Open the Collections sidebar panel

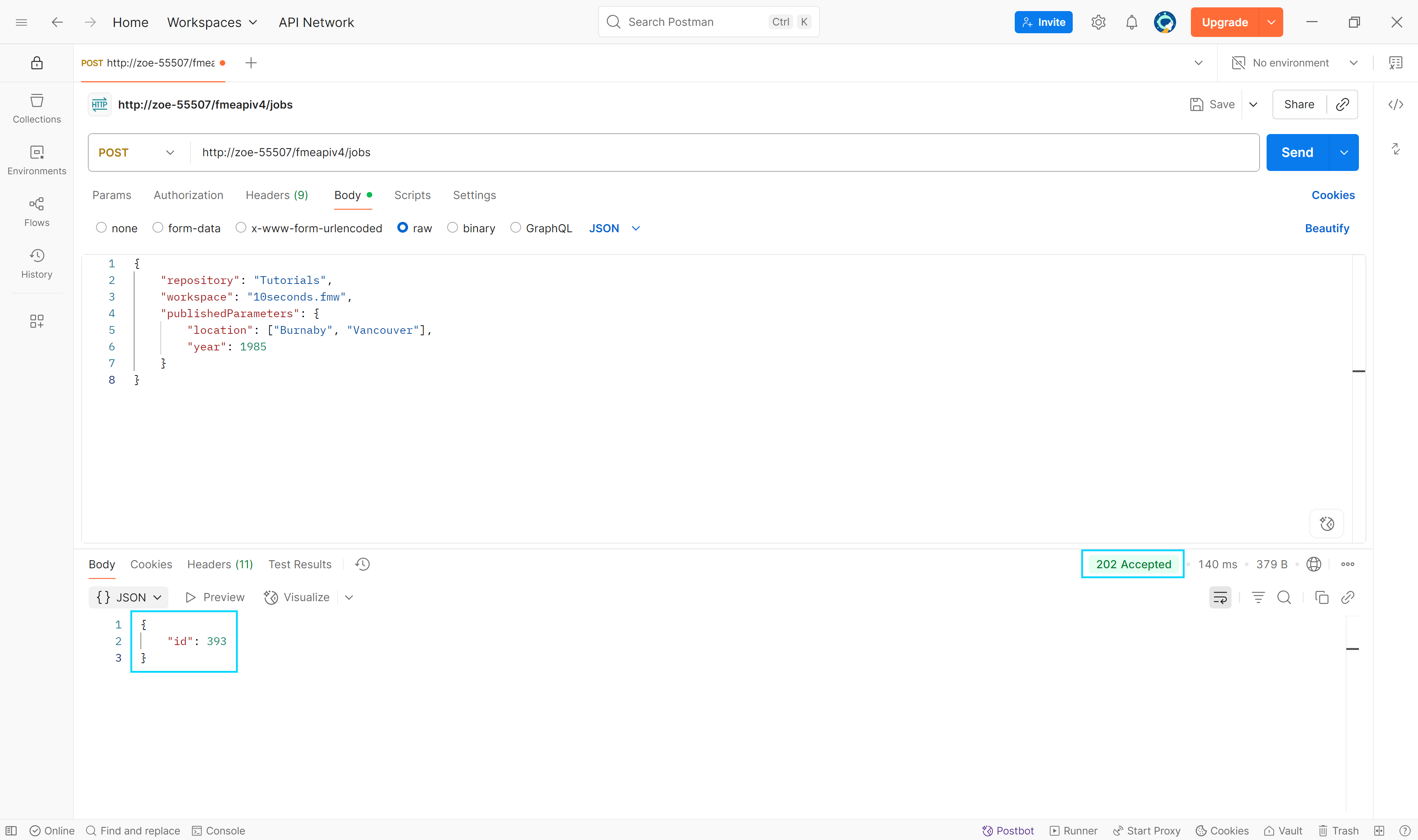pyautogui.click(x=36, y=108)
